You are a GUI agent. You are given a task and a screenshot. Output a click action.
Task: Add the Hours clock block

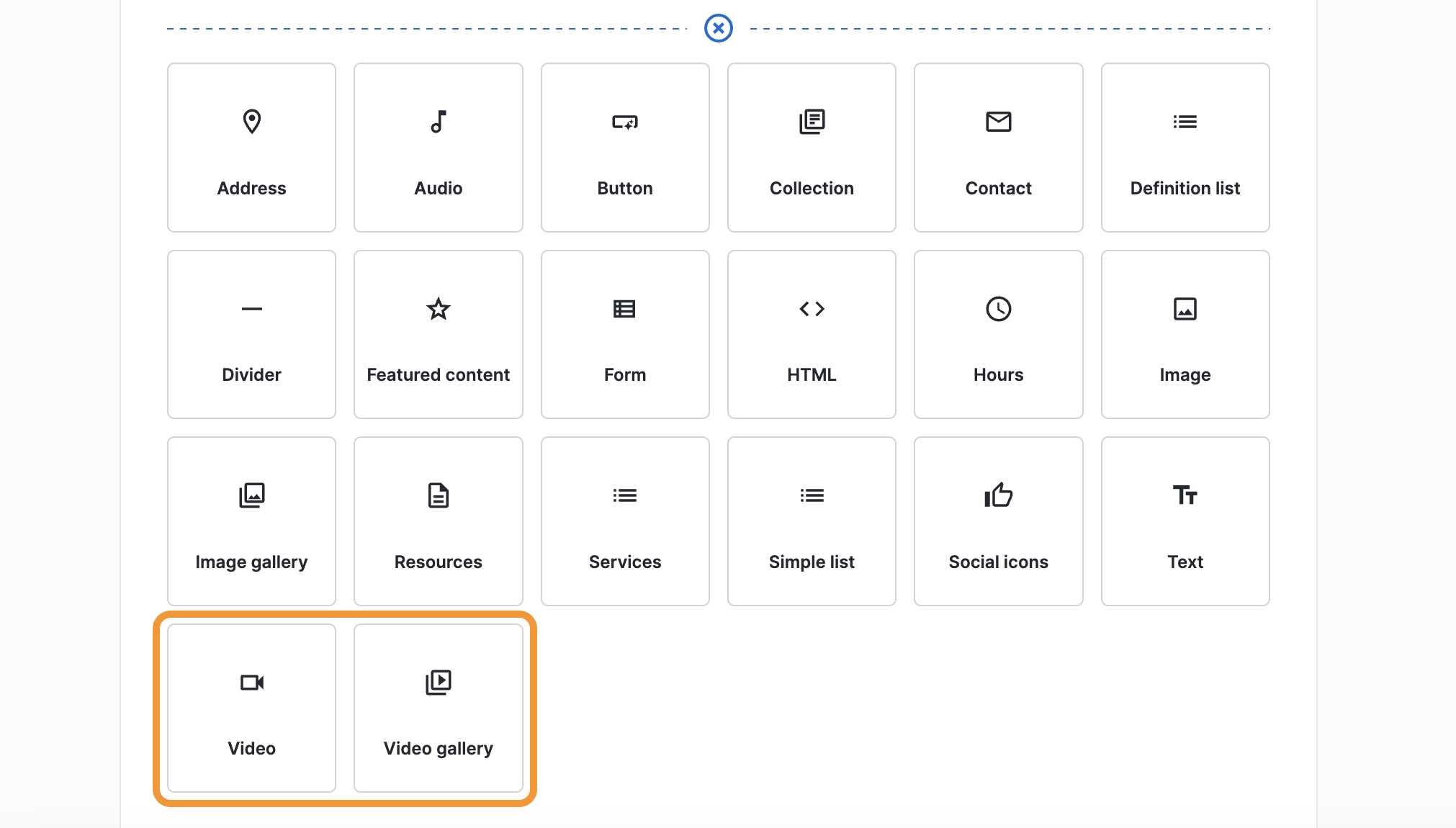coord(998,334)
